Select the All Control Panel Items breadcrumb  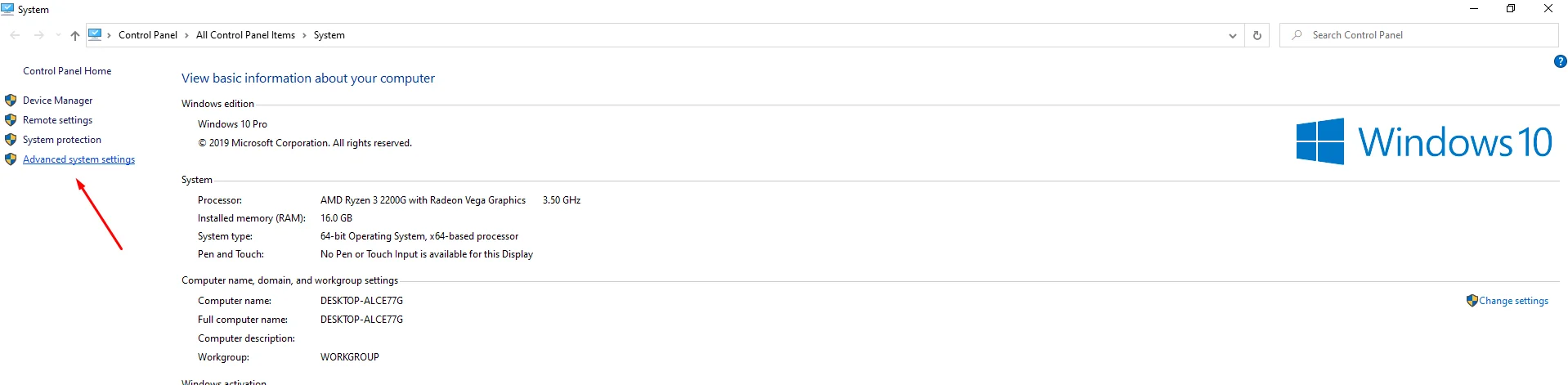tap(245, 35)
